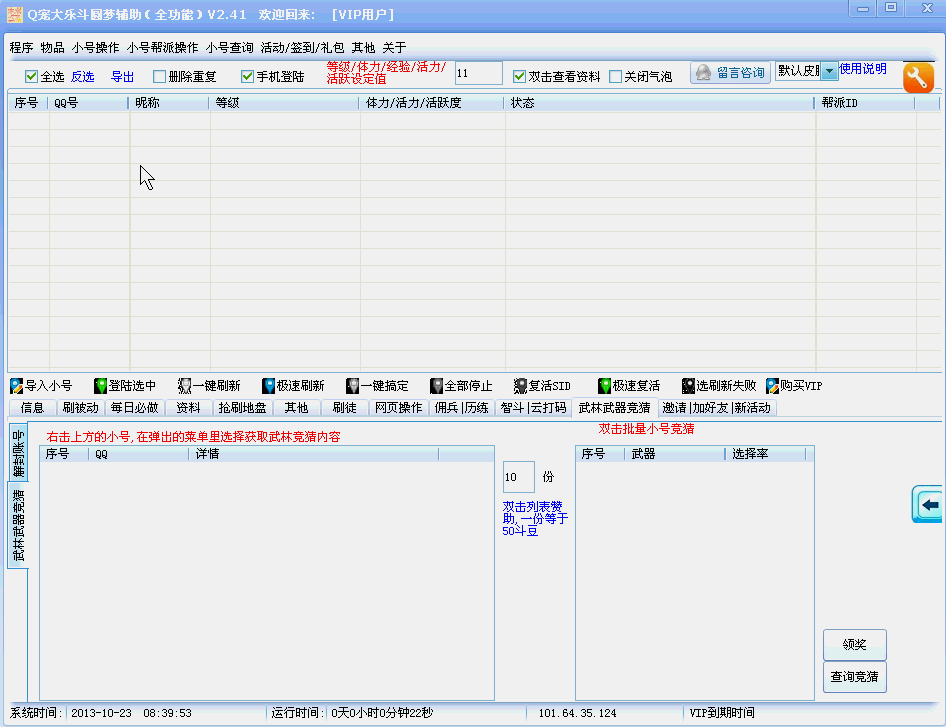The image size is (946, 727).
Task: Click the blue back arrow side button
Action: tap(929, 505)
